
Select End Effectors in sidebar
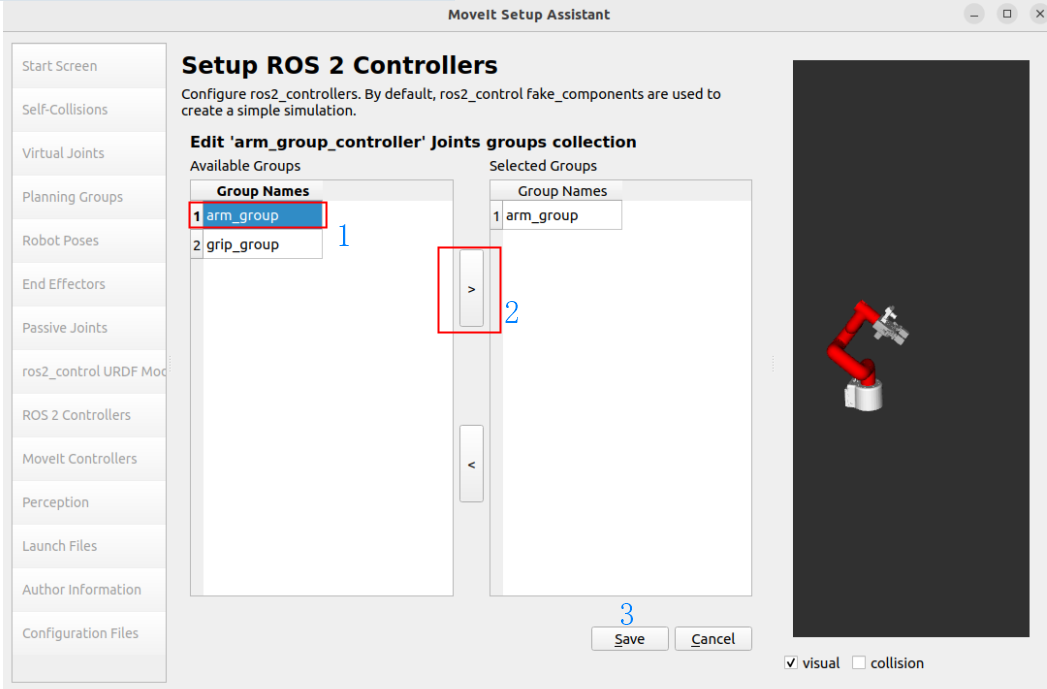pyautogui.click(x=89, y=284)
